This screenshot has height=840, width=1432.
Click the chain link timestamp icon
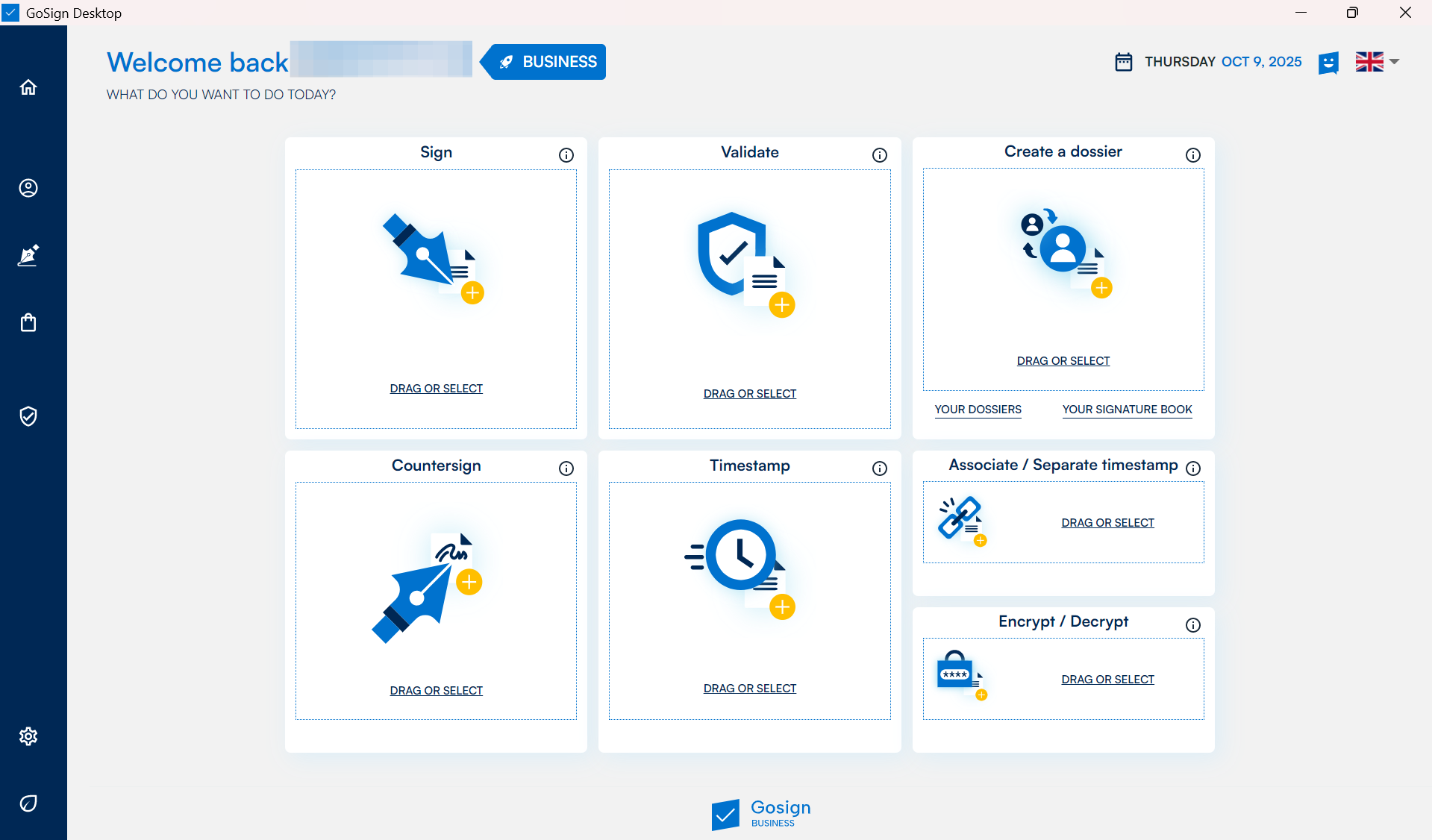tap(963, 521)
